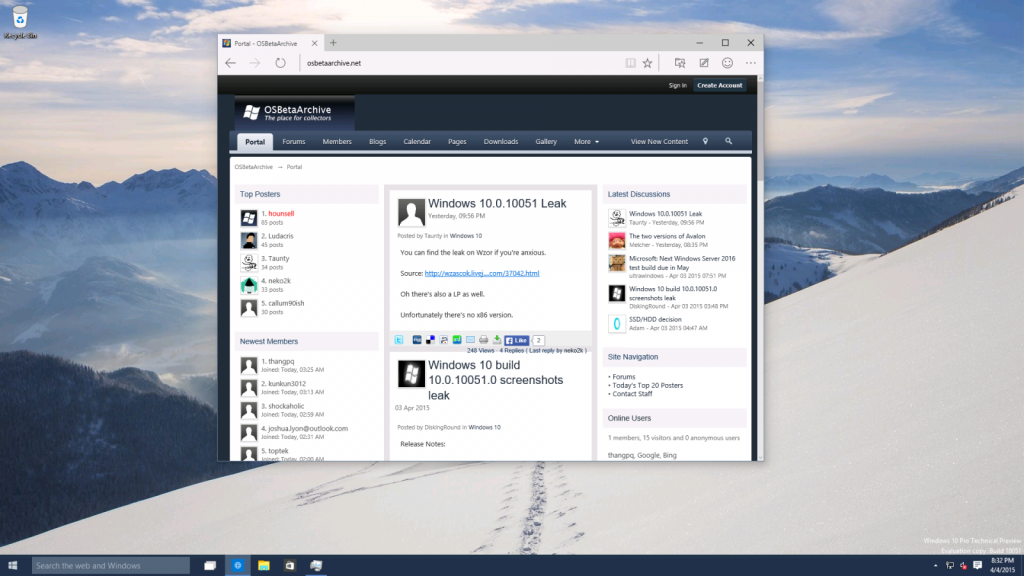Send feedback with the smiley icon
1024x576 pixels.
tap(728, 63)
